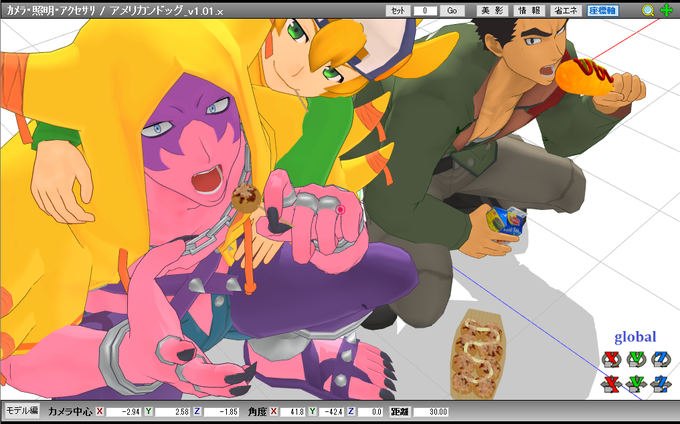Toggle the 省エネ power saving button

pos(566,10)
